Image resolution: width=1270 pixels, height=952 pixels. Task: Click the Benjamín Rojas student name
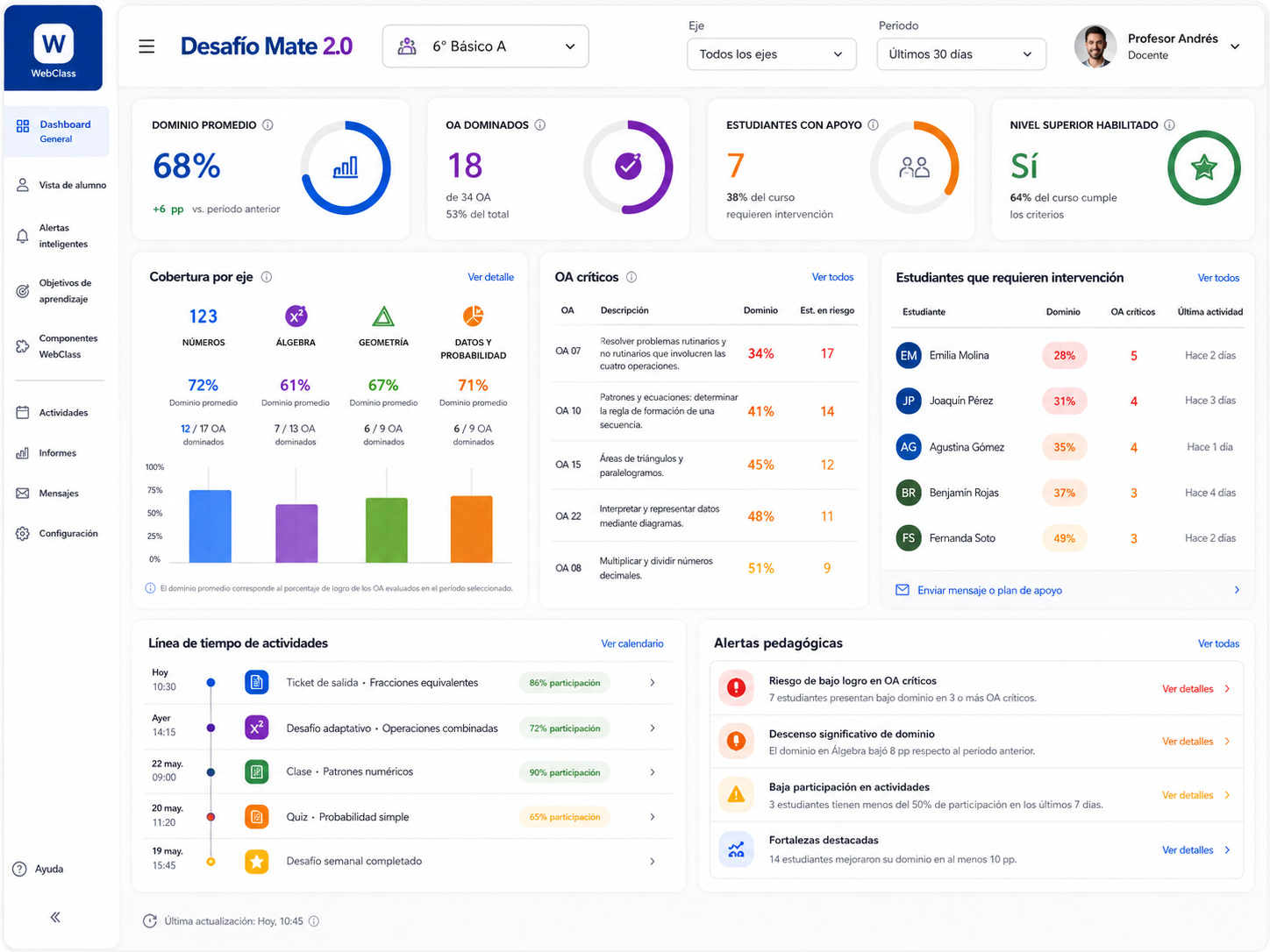point(964,493)
